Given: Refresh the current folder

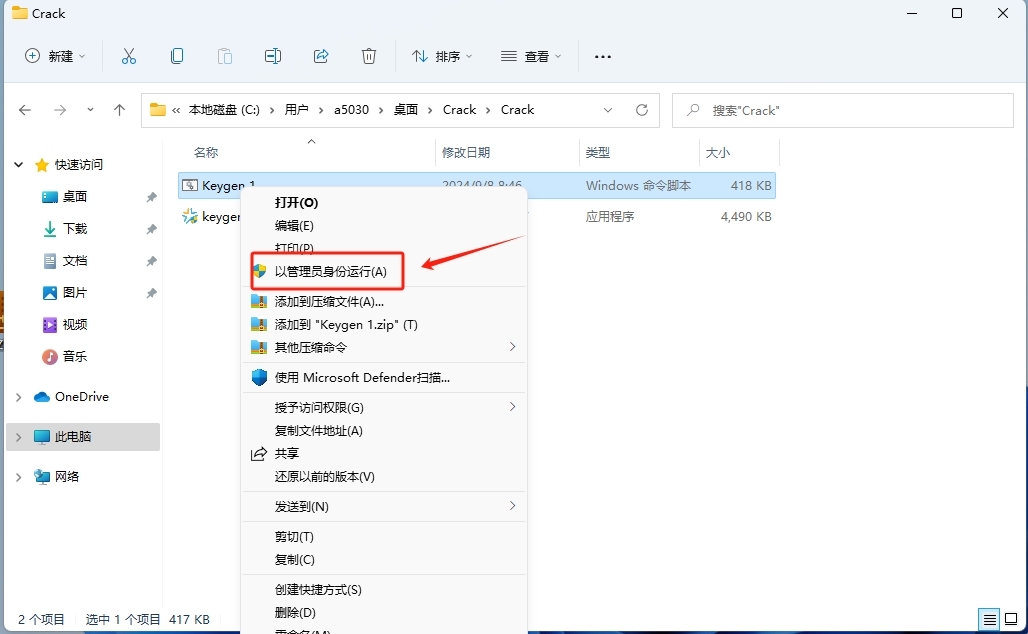Looking at the screenshot, I should coord(642,110).
